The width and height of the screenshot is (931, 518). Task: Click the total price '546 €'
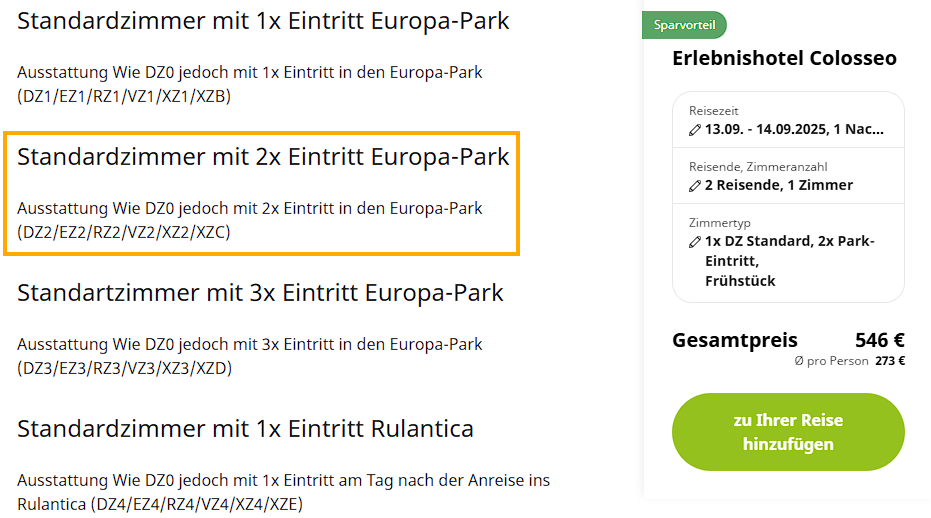(x=879, y=340)
